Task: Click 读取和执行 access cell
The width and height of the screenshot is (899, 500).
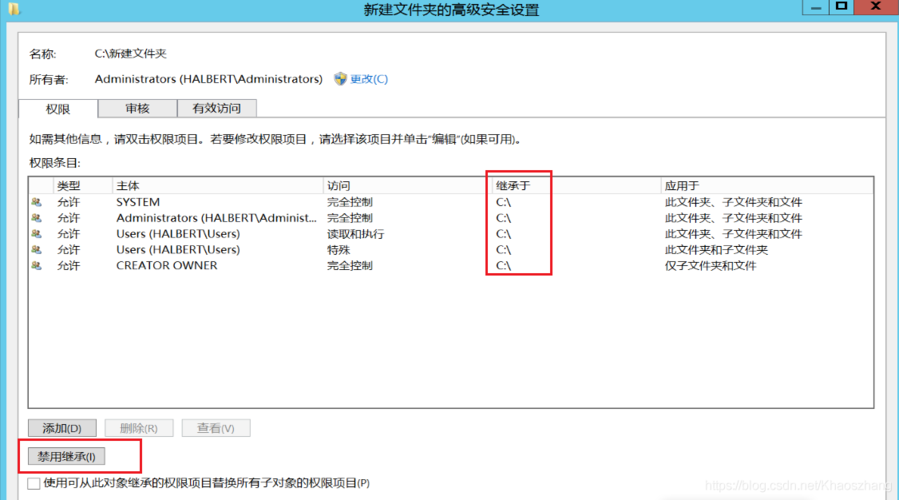Action: point(355,234)
